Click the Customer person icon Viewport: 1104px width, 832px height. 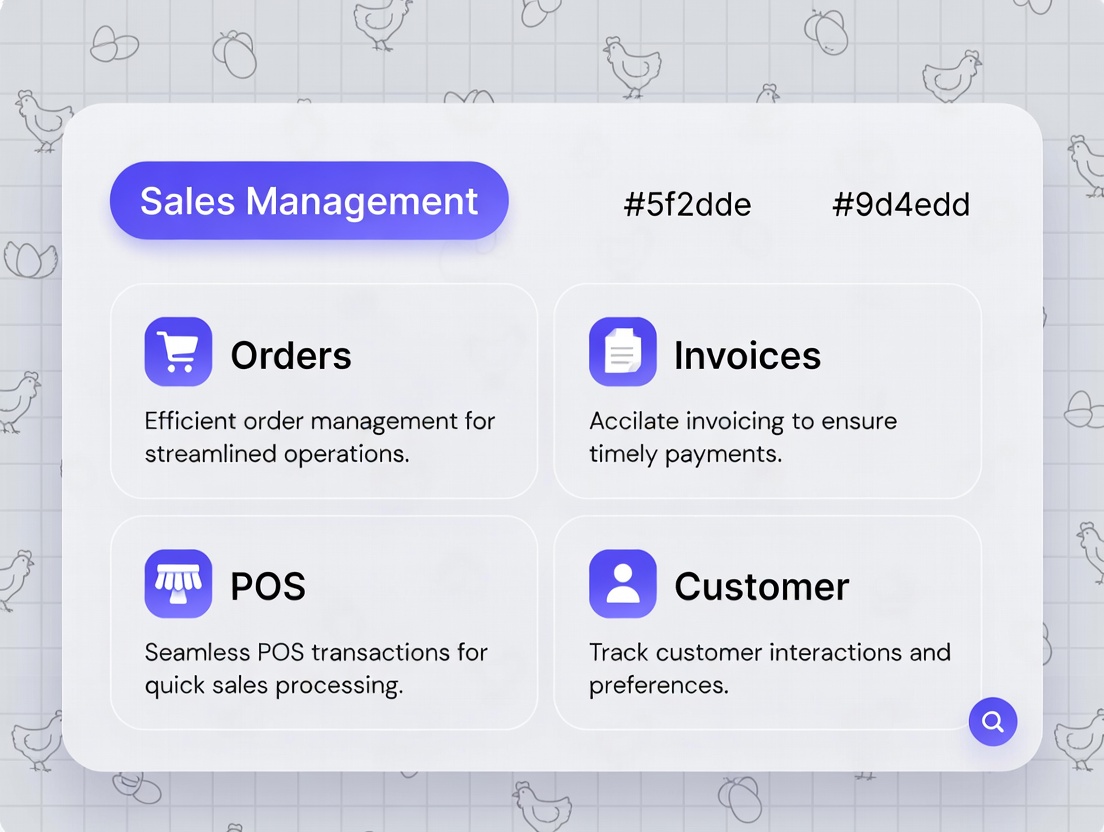click(x=622, y=584)
